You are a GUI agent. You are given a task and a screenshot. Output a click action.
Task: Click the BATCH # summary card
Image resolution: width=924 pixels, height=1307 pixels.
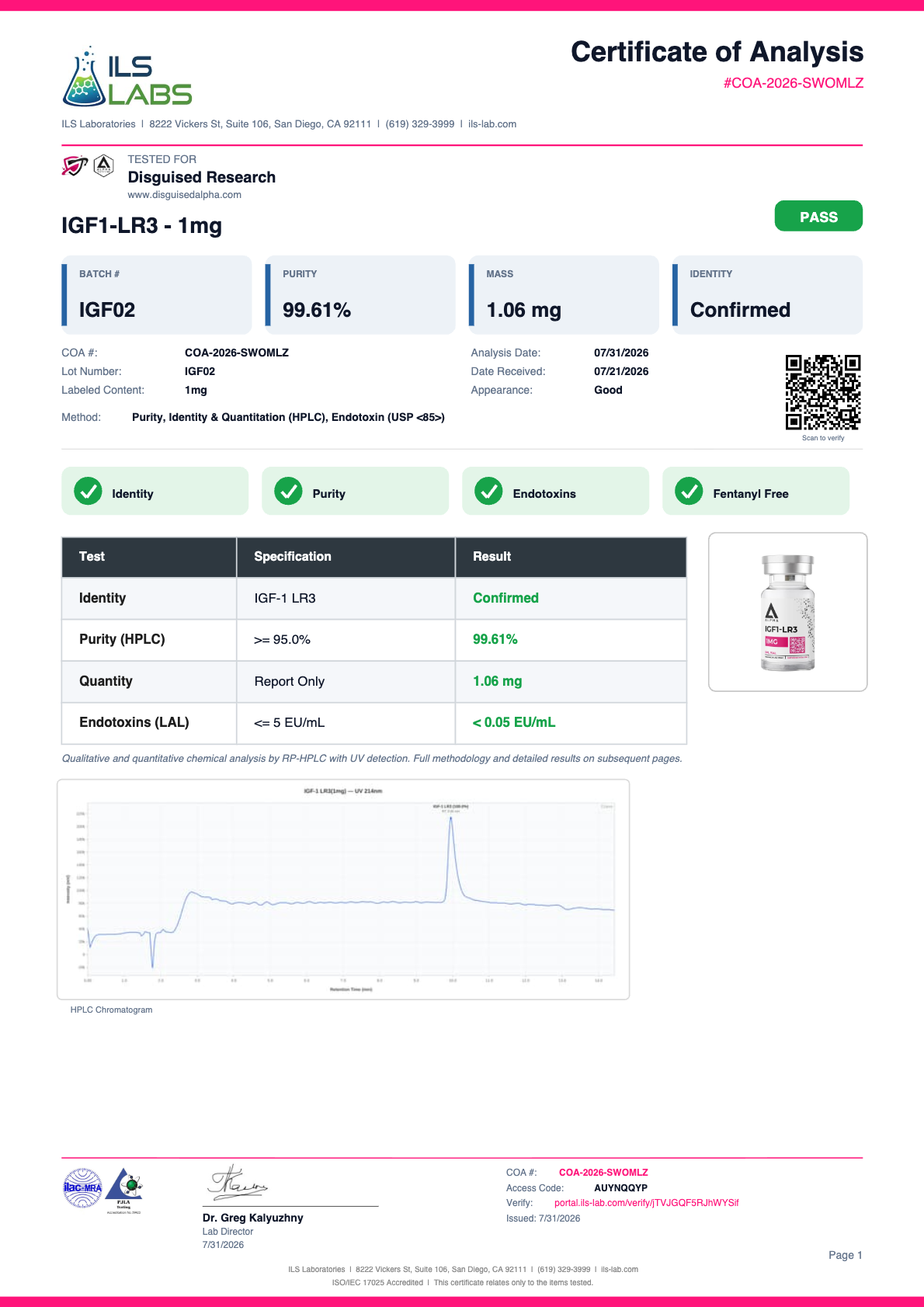point(157,295)
